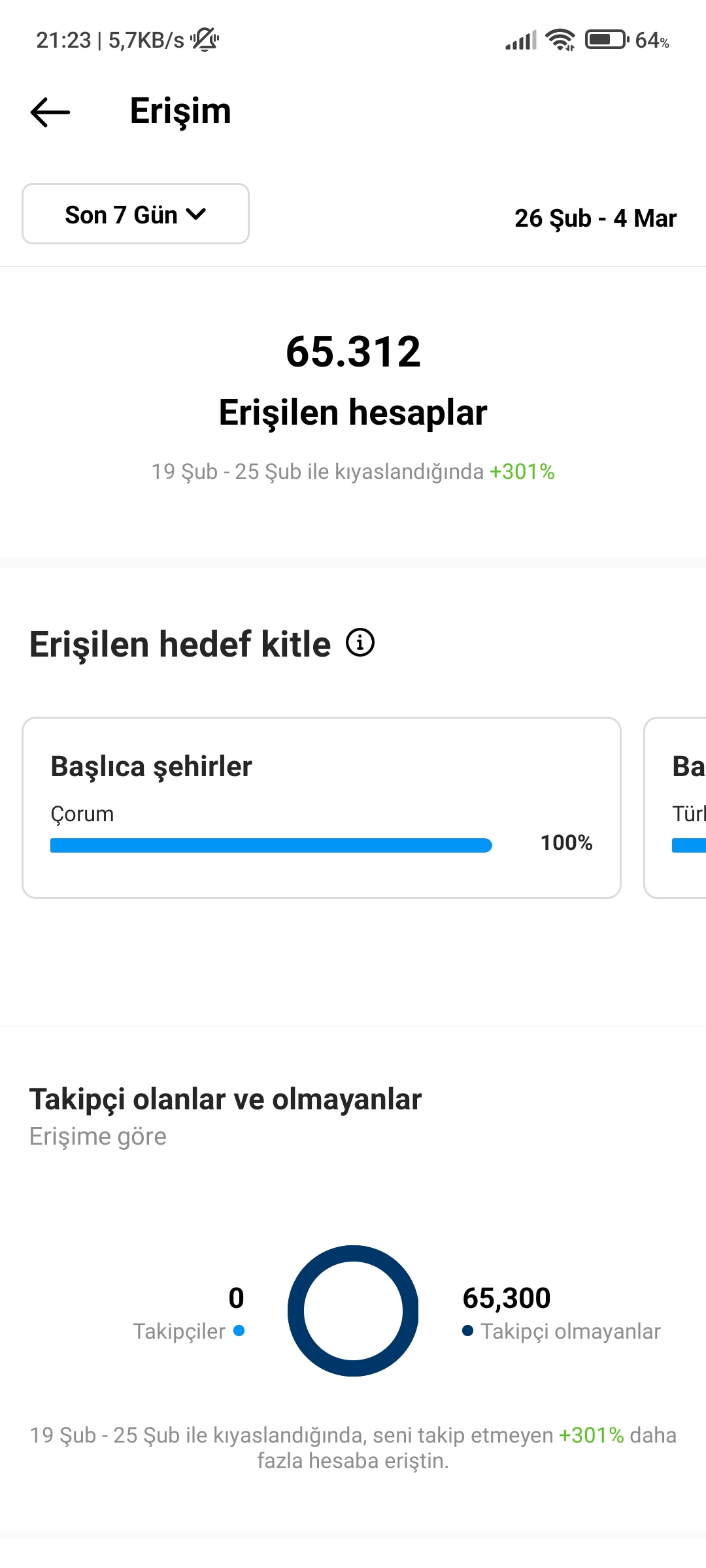Screen dimensions: 706x1568
Task: Tap the cellular signal bars icon
Action: pos(521,40)
